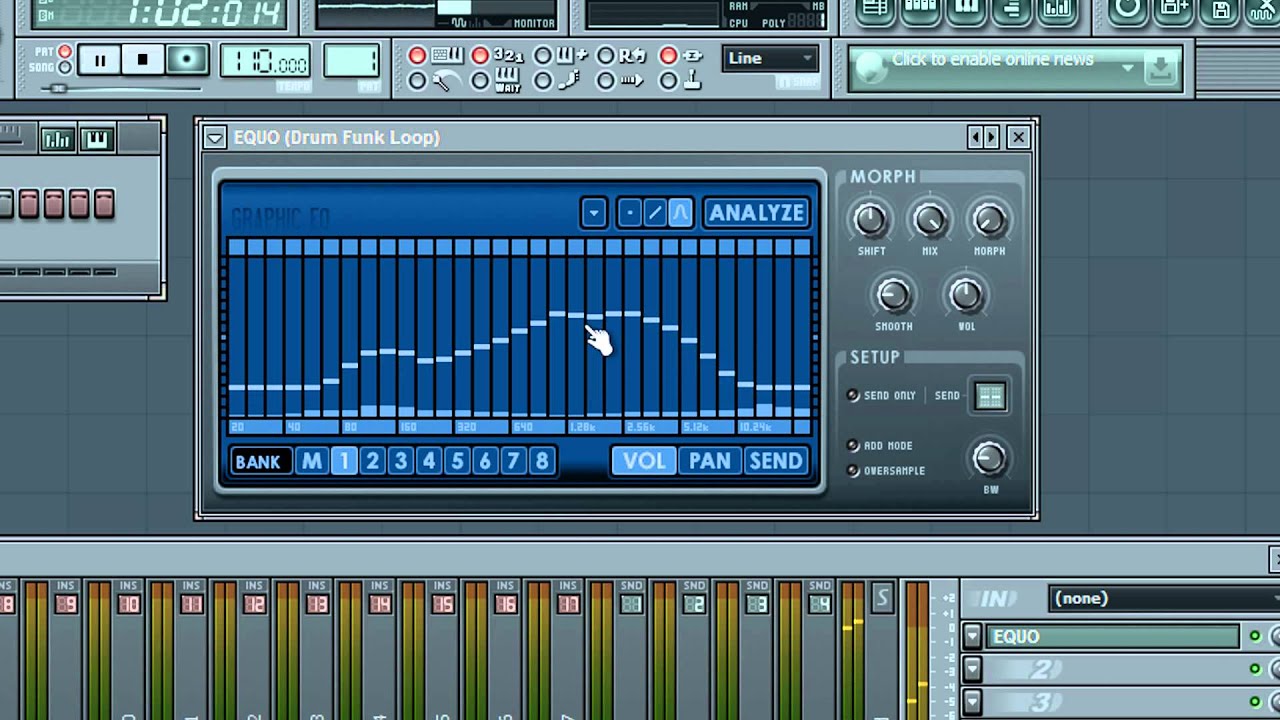Image resolution: width=1280 pixels, height=720 pixels.
Task: Enable the SEND ONLY option
Action: pos(853,396)
